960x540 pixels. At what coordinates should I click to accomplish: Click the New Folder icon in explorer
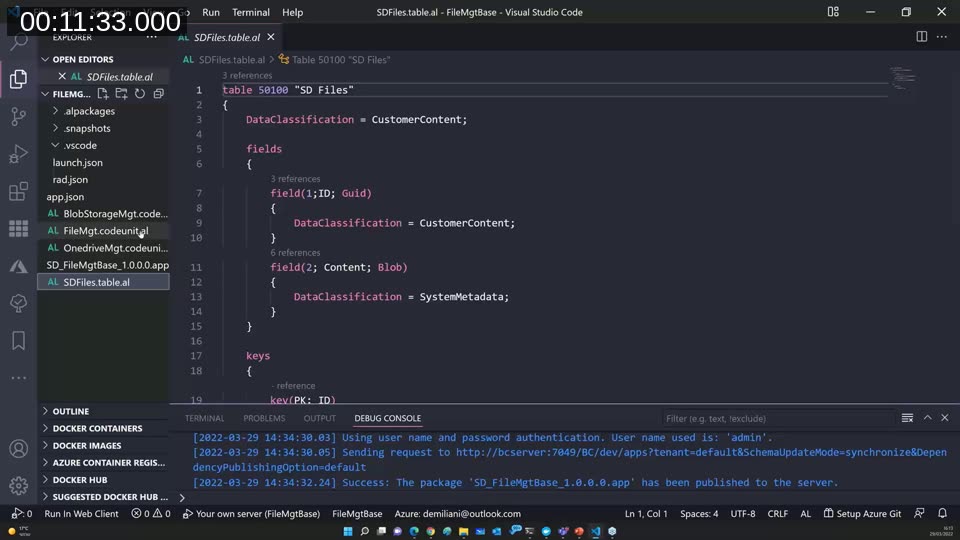tap(121, 94)
